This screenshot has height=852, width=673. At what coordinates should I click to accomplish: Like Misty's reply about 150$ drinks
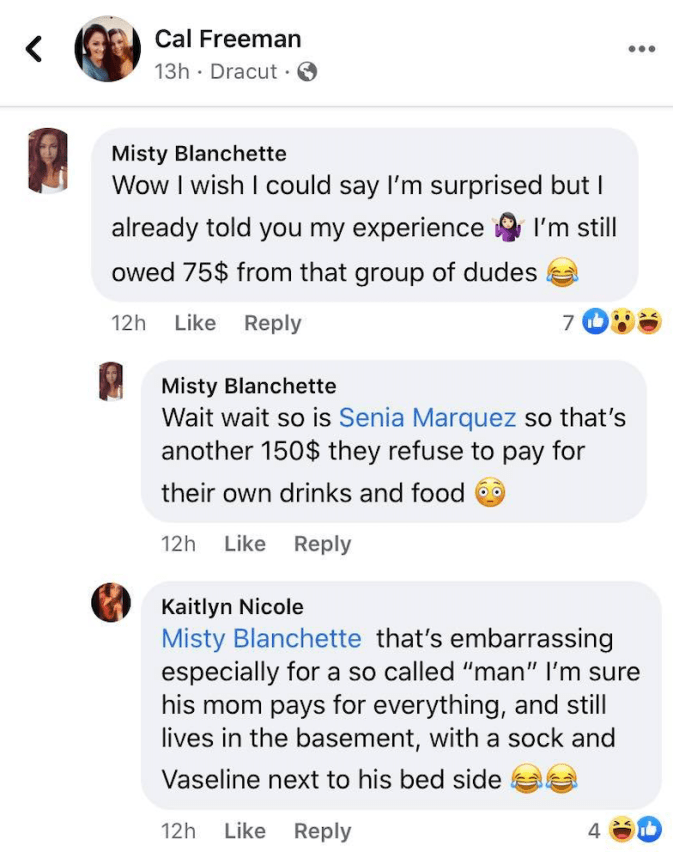pos(245,544)
